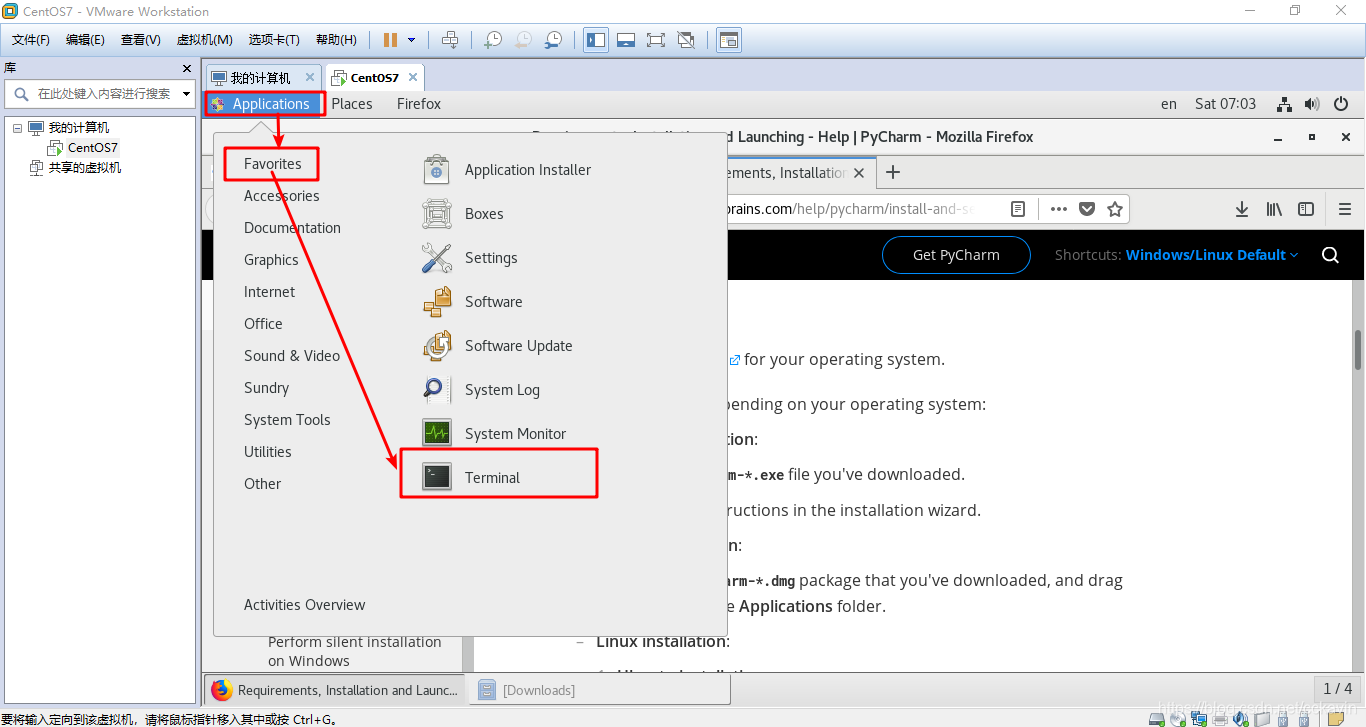Viewport: 1366px width, 727px height.
Task: Select 共享的虚拟机 in the library tree
Action: (x=85, y=167)
